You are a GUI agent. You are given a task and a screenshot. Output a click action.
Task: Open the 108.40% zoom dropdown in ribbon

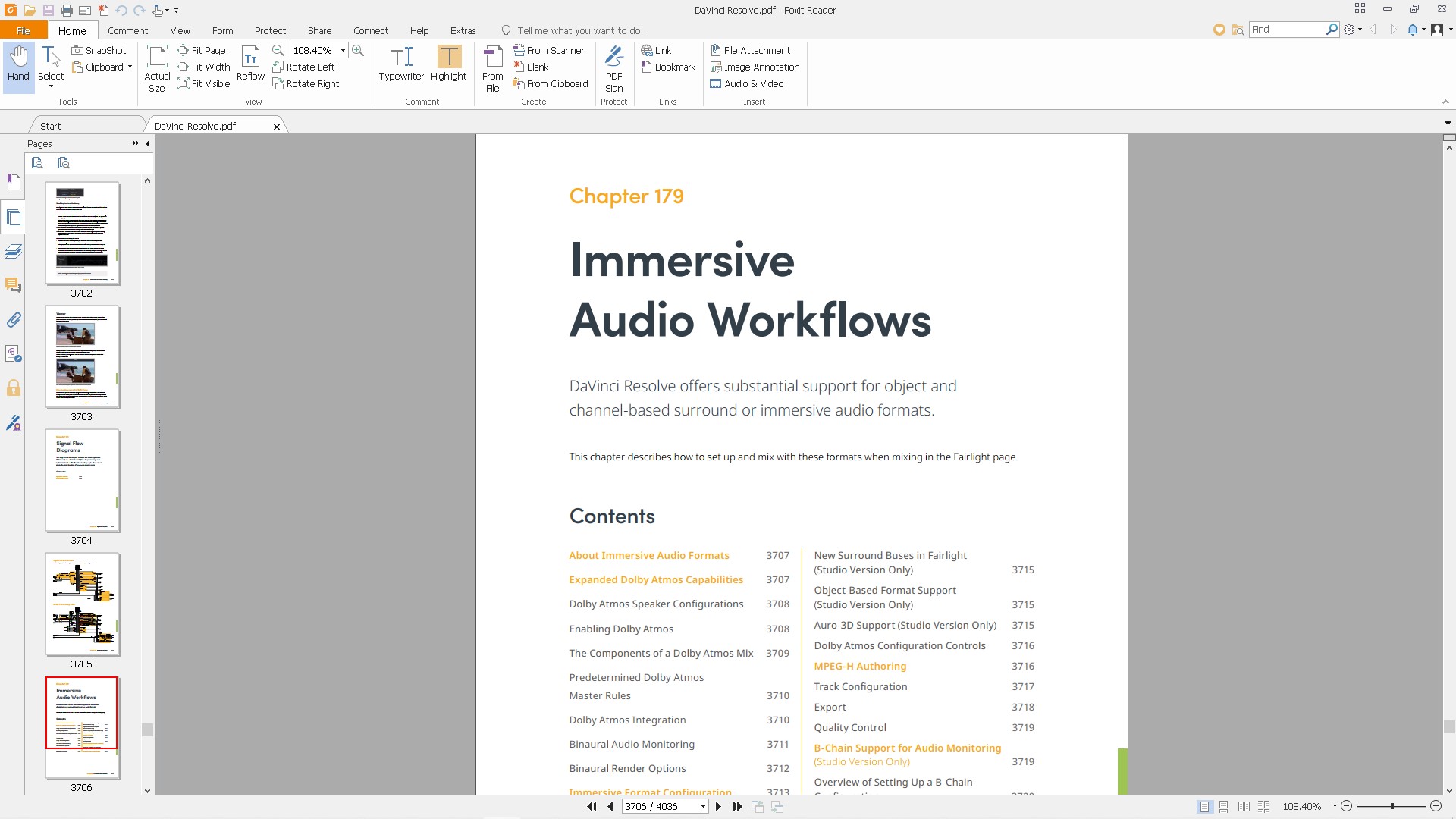[x=343, y=50]
